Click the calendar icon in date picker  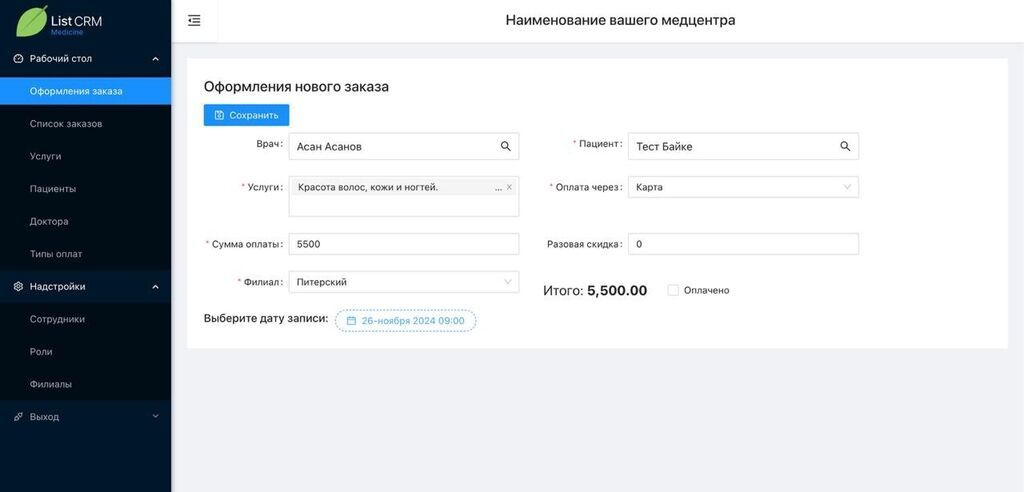[x=351, y=321]
